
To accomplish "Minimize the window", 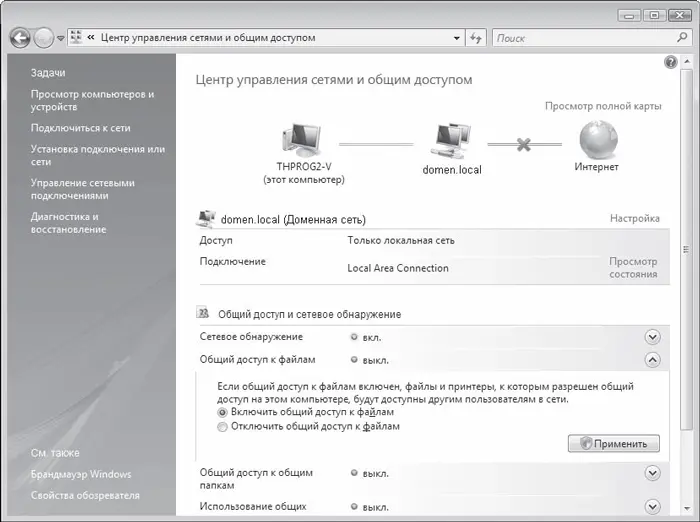I will click(629, 16).
